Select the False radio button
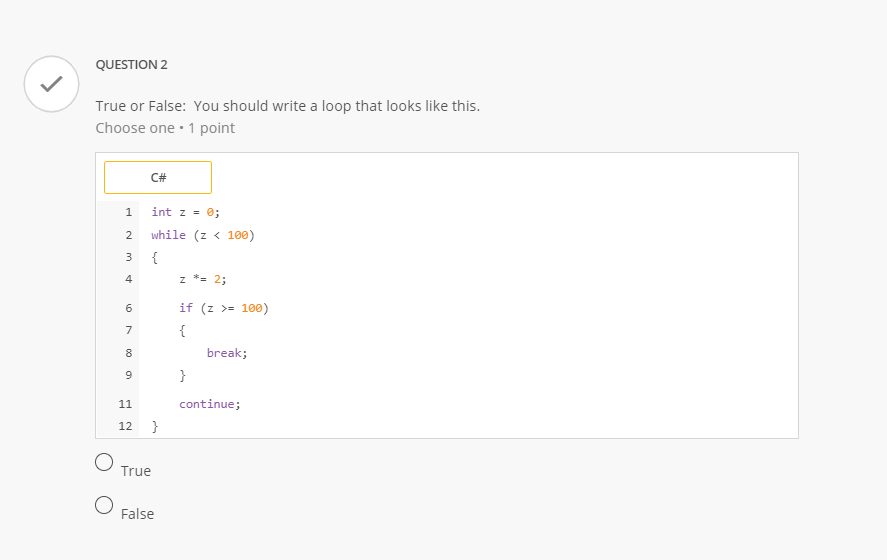The width and height of the screenshot is (887, 560). [x=104, y=505]
